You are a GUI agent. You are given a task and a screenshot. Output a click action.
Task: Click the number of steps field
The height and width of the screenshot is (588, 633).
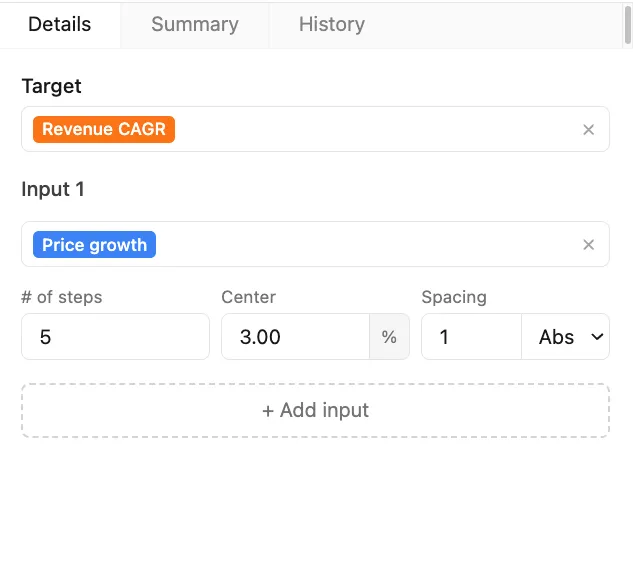coord(115,337)
